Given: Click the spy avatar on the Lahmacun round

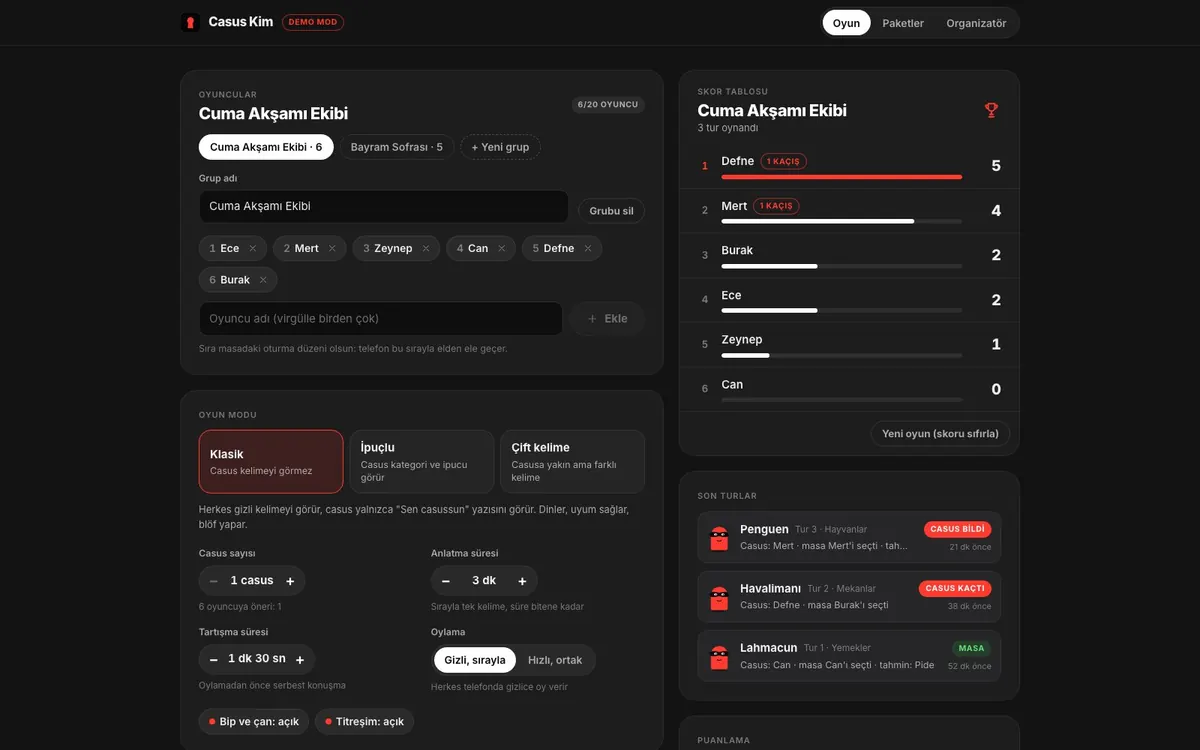Looking at the screenshot, I should pyautogui.click(x=719, y=656).
